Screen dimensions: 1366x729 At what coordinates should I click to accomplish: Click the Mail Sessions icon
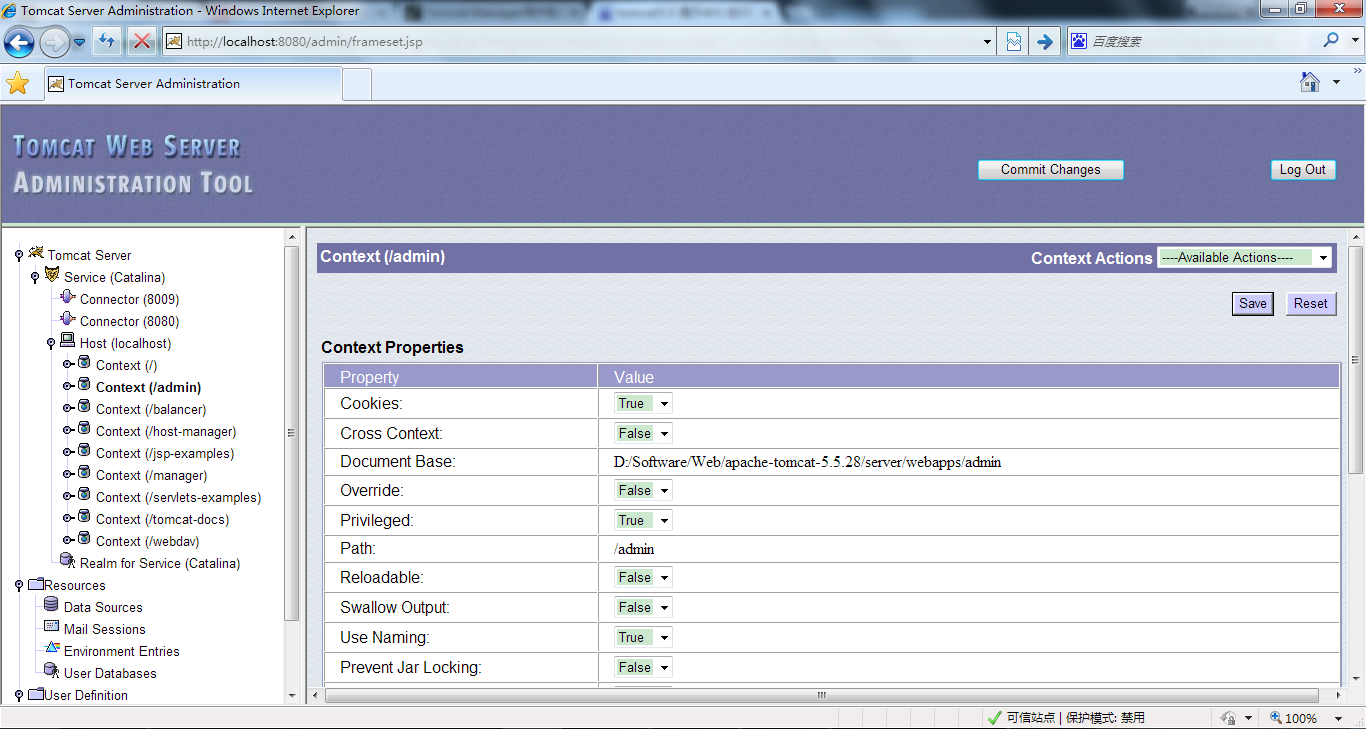[52, 627]
